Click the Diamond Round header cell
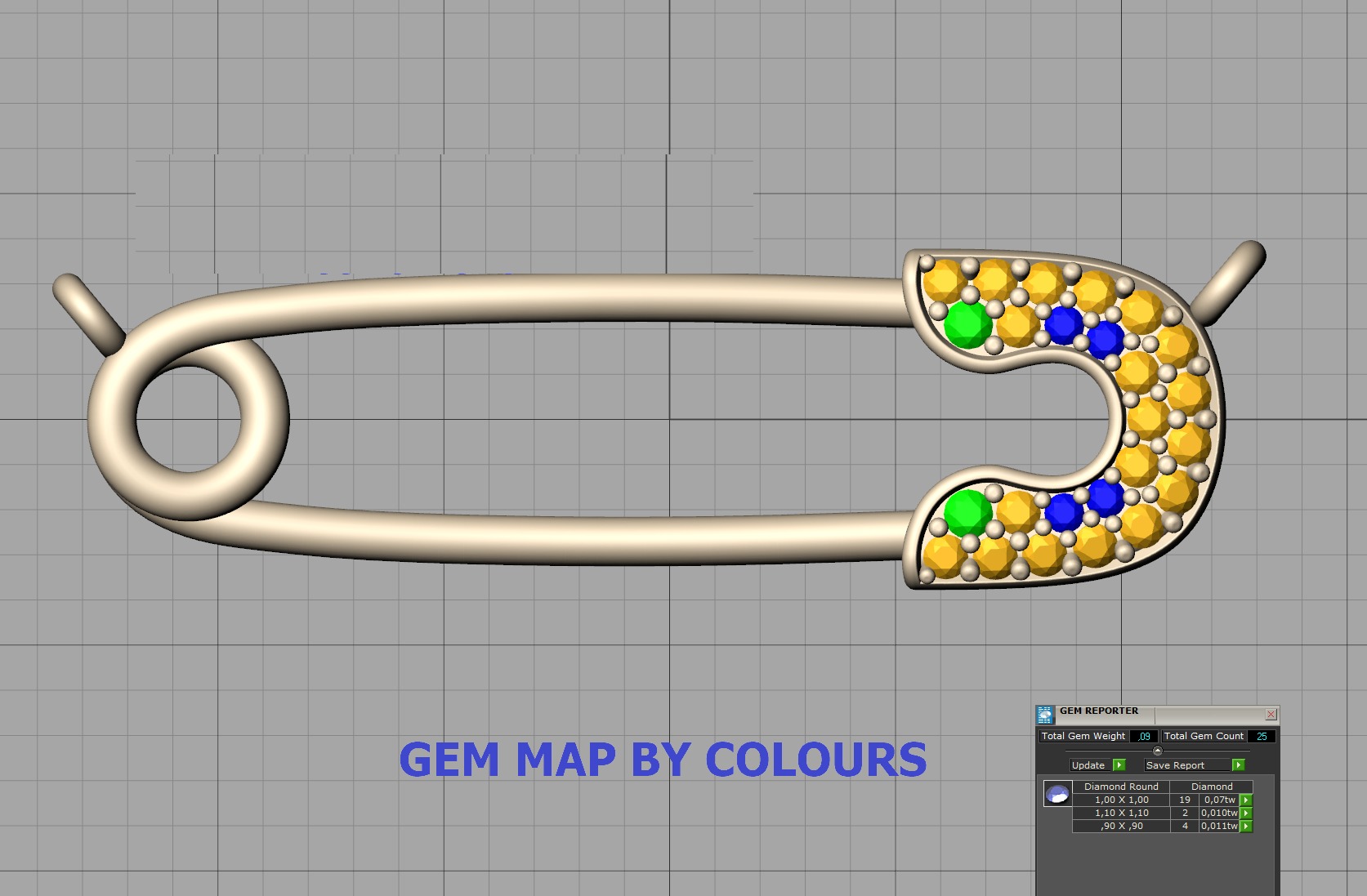The width and height of the screenshot is (1367, 896). pos(1121,787)
